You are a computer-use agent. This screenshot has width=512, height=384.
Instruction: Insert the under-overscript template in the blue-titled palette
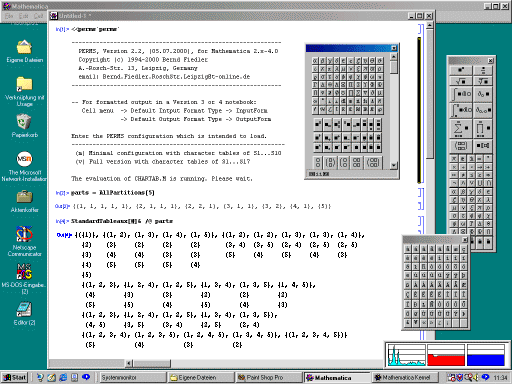pos(379,125)
